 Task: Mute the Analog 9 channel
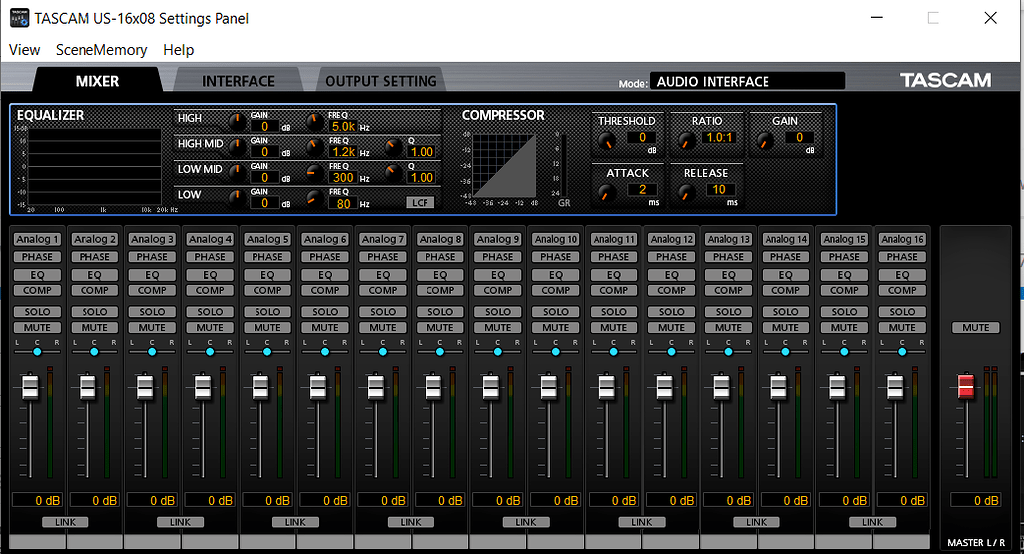pyautogui.click(x=498, y=327)
